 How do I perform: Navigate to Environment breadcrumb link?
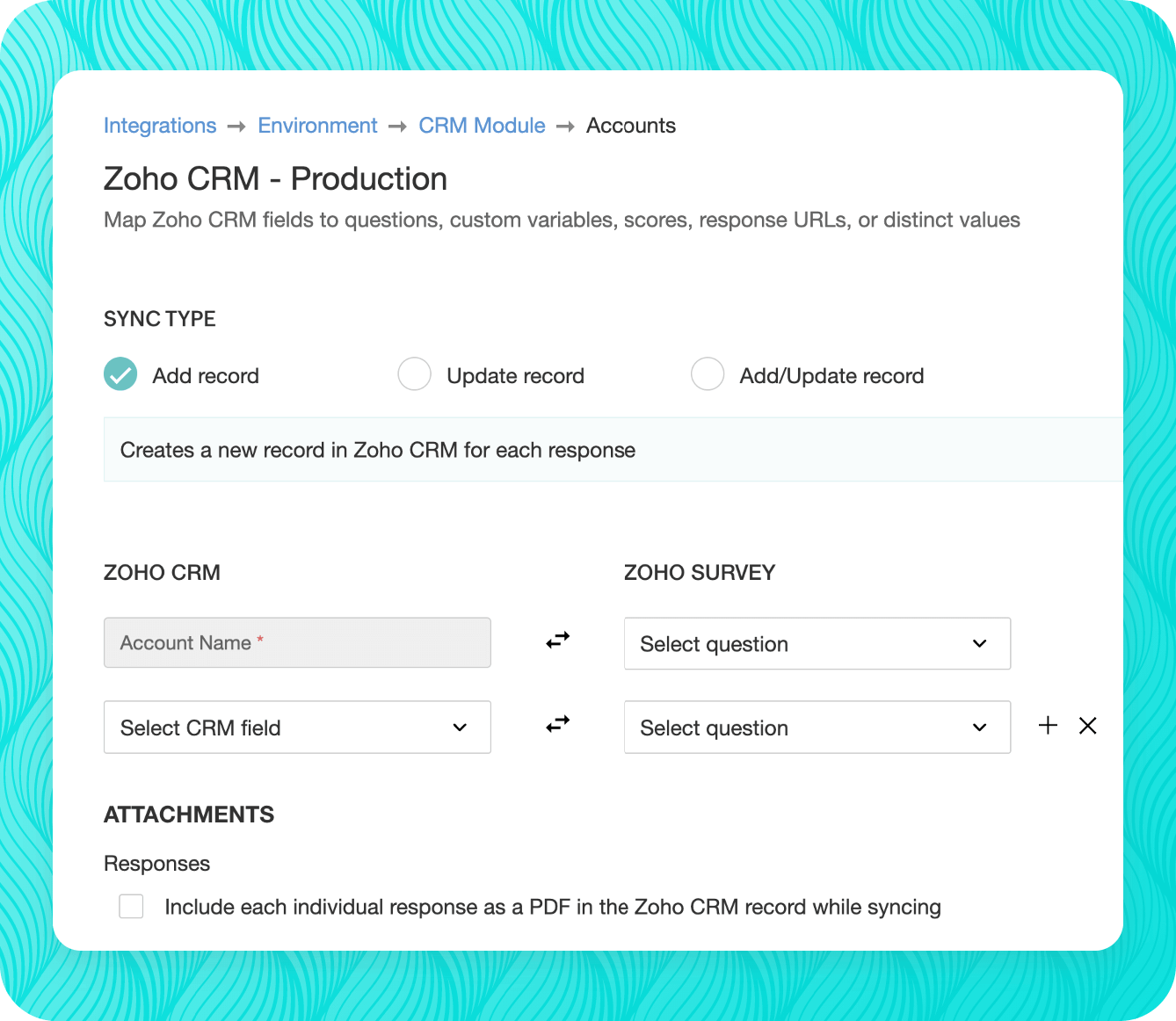(317, 126)
